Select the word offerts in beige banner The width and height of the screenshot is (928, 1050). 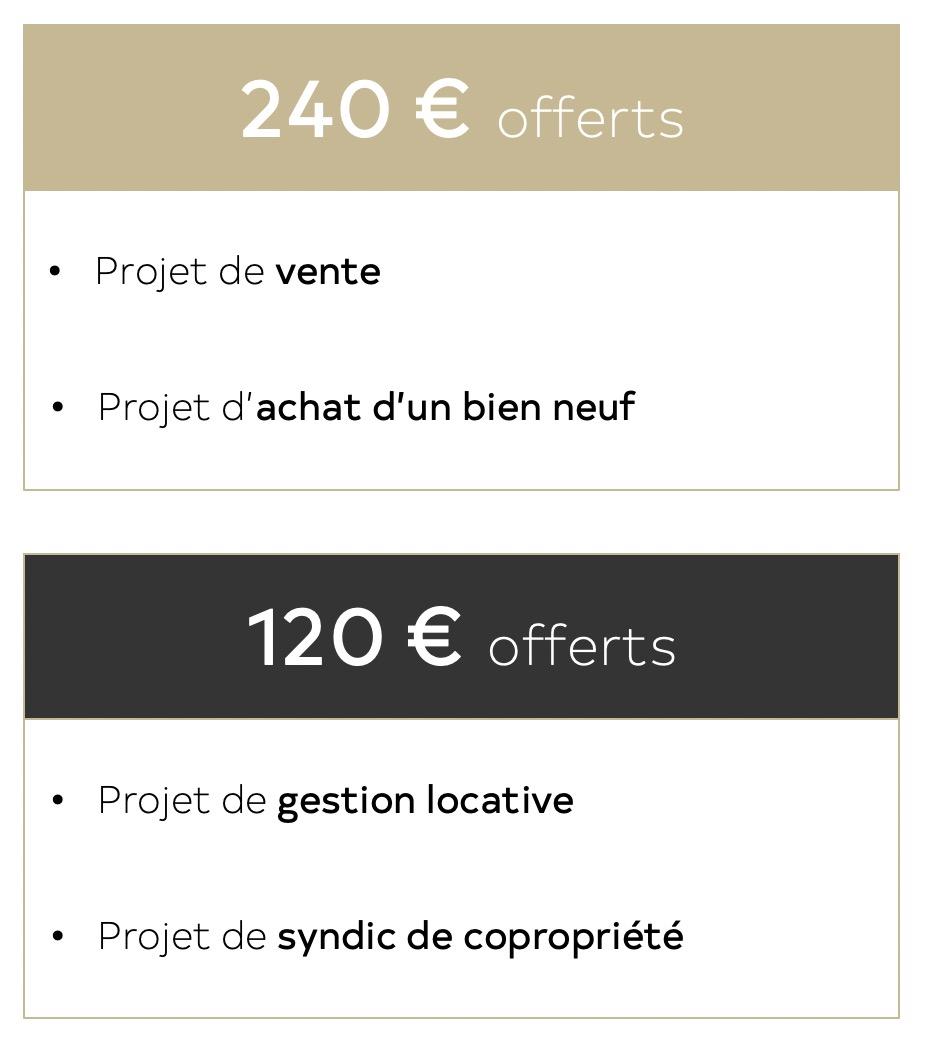click(x=591, y=118)
